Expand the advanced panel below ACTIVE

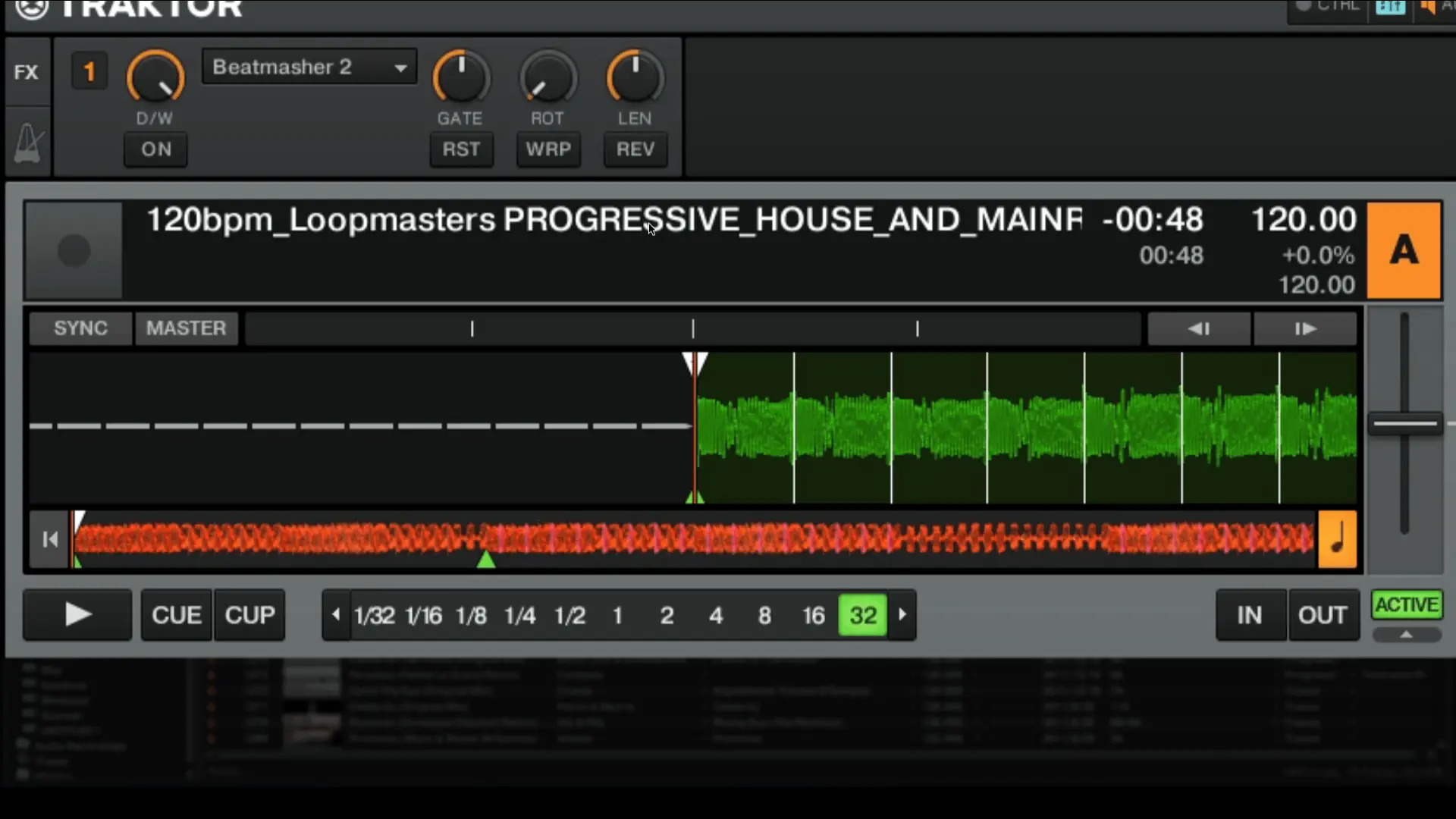click(1407, 635)
